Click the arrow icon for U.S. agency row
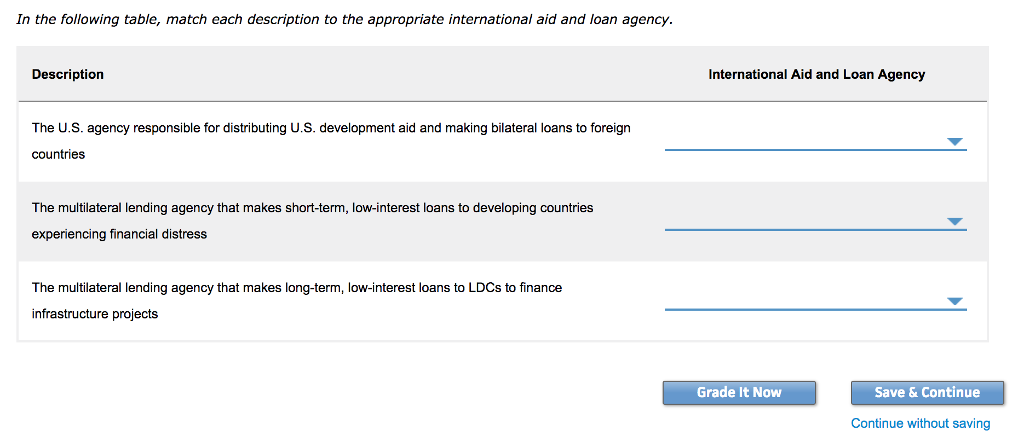 (955, 142)
